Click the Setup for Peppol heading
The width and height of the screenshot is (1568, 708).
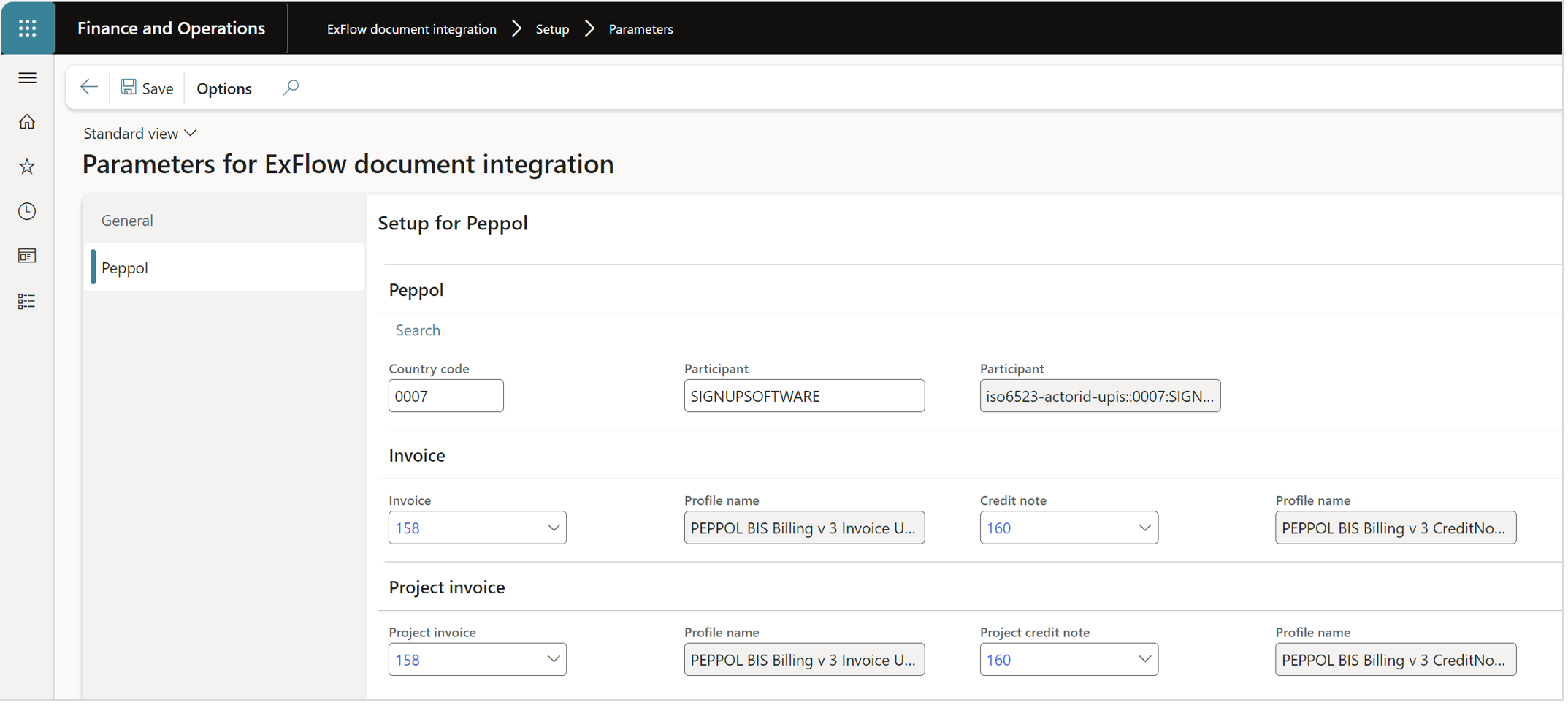point(453,224)
